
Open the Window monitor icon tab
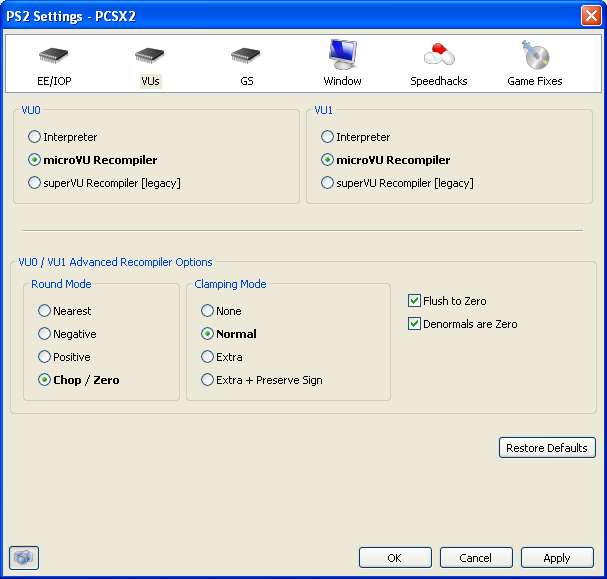pyautogui.click(x=343, y=54)
